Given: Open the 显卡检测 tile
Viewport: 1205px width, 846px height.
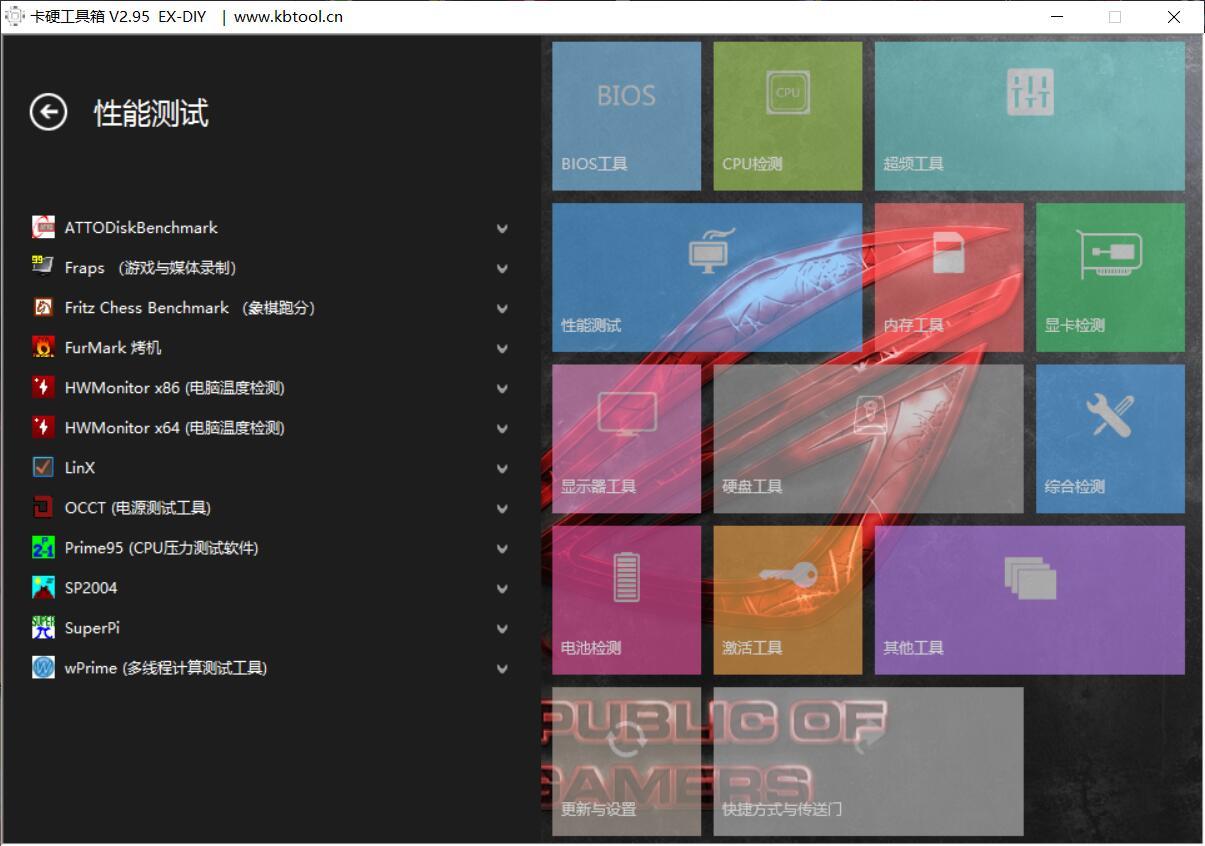Looking at the screenshot, I should click(1110, 278).
